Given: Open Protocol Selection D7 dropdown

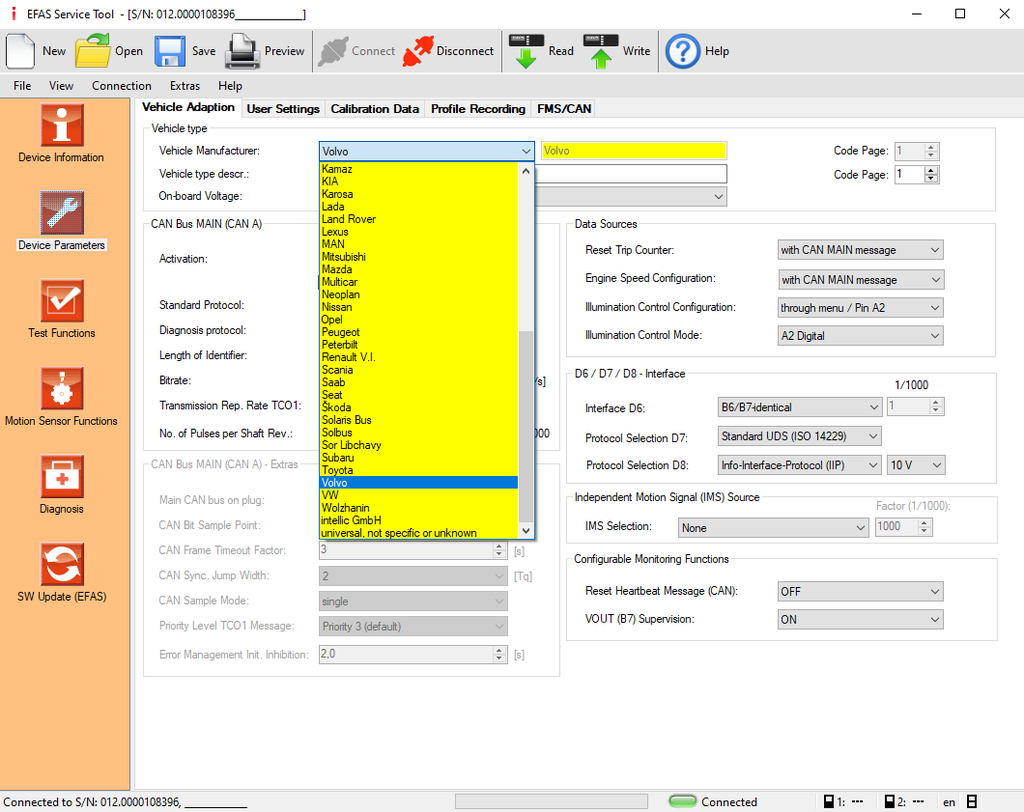Looking at the screenshot, I should pos(800,436).
